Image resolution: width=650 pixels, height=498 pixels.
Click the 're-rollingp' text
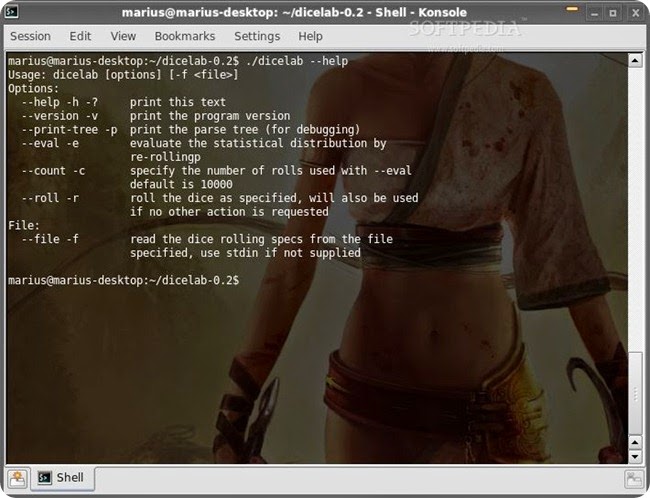[x=165, y=157]
